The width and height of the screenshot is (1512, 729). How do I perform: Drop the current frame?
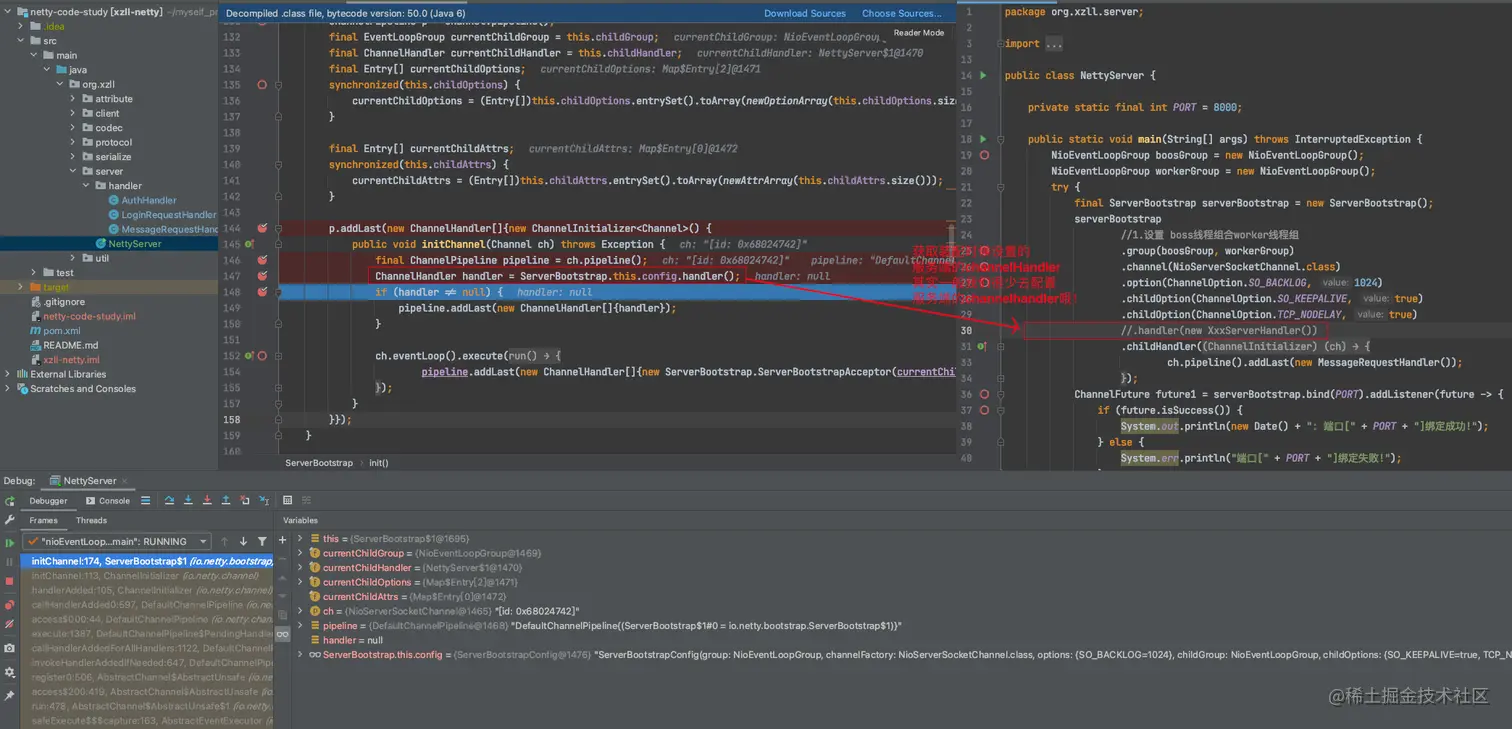pyautogui.click(x=245, y=500)
